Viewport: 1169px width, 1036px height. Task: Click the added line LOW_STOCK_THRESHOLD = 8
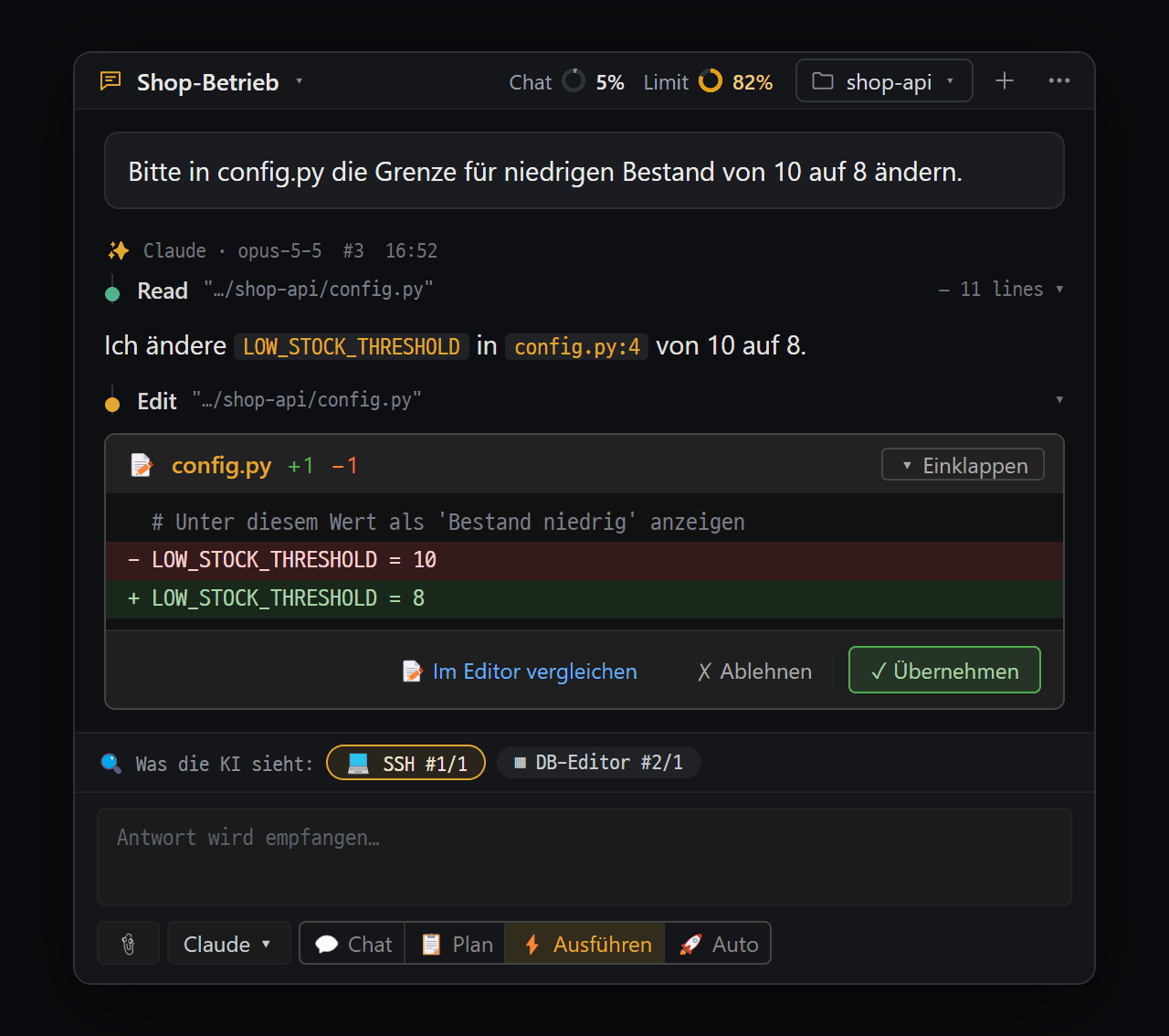(x=584, y=598)
